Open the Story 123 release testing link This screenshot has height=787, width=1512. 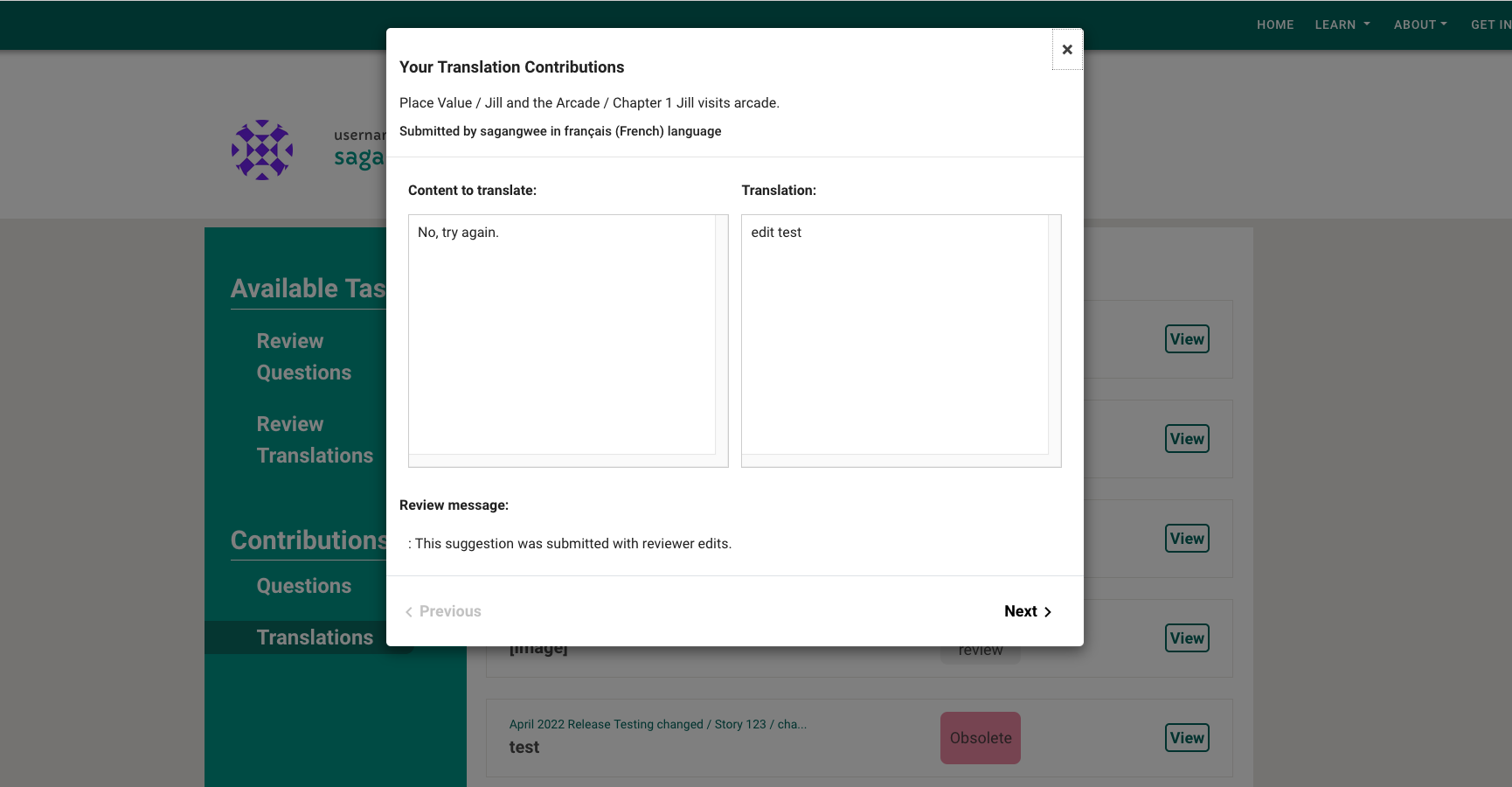(x=659, y=724)
